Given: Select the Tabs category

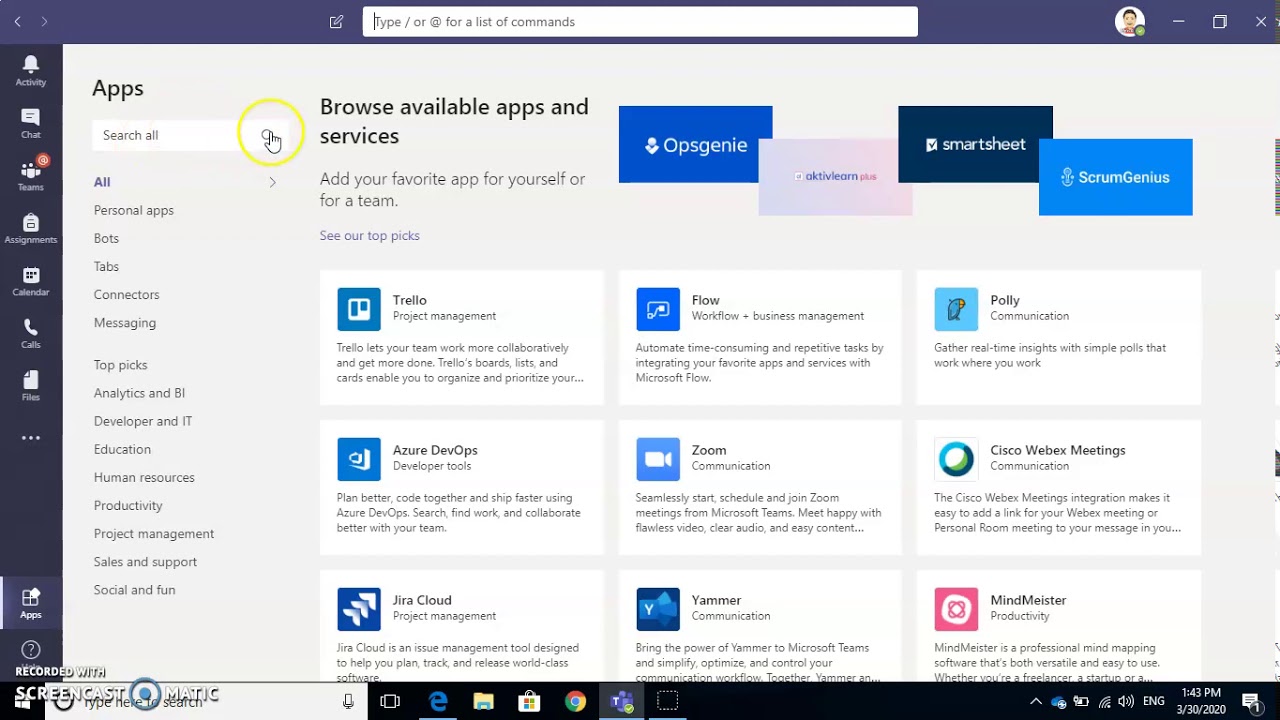Looking at the screenshot, I should click(106, 266).
